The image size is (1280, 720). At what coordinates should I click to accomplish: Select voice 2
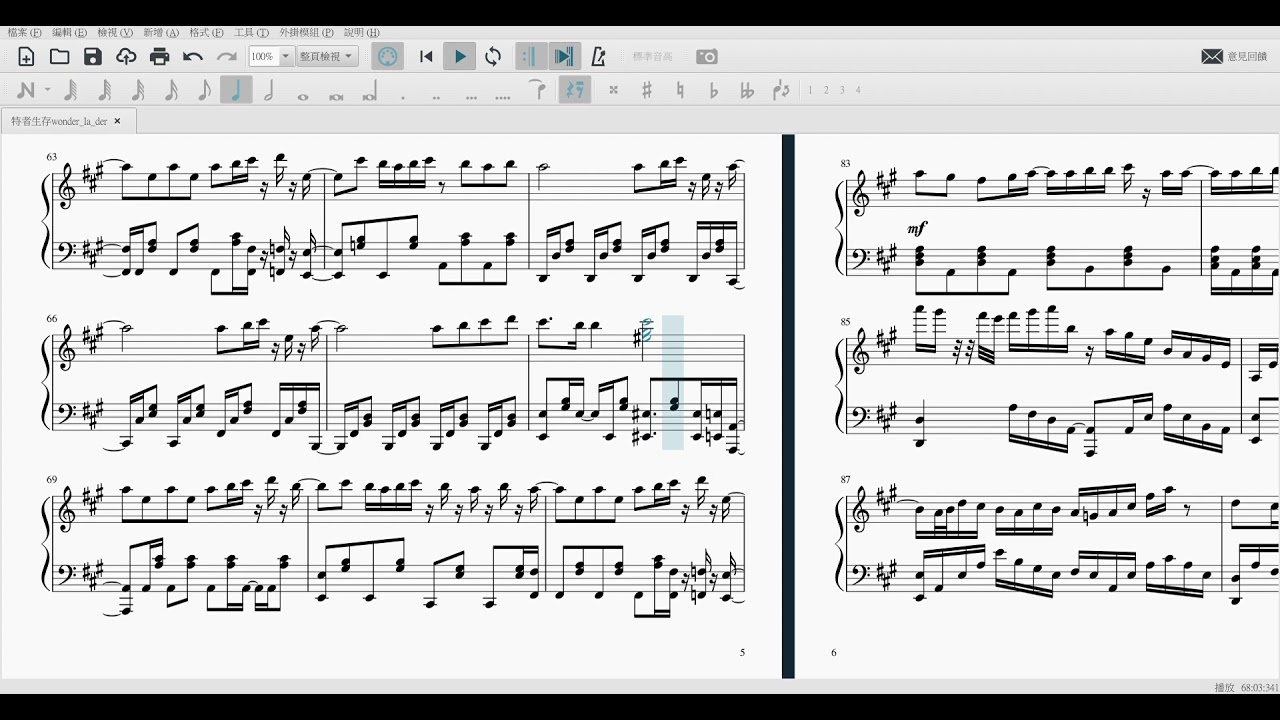coord(826,90)
